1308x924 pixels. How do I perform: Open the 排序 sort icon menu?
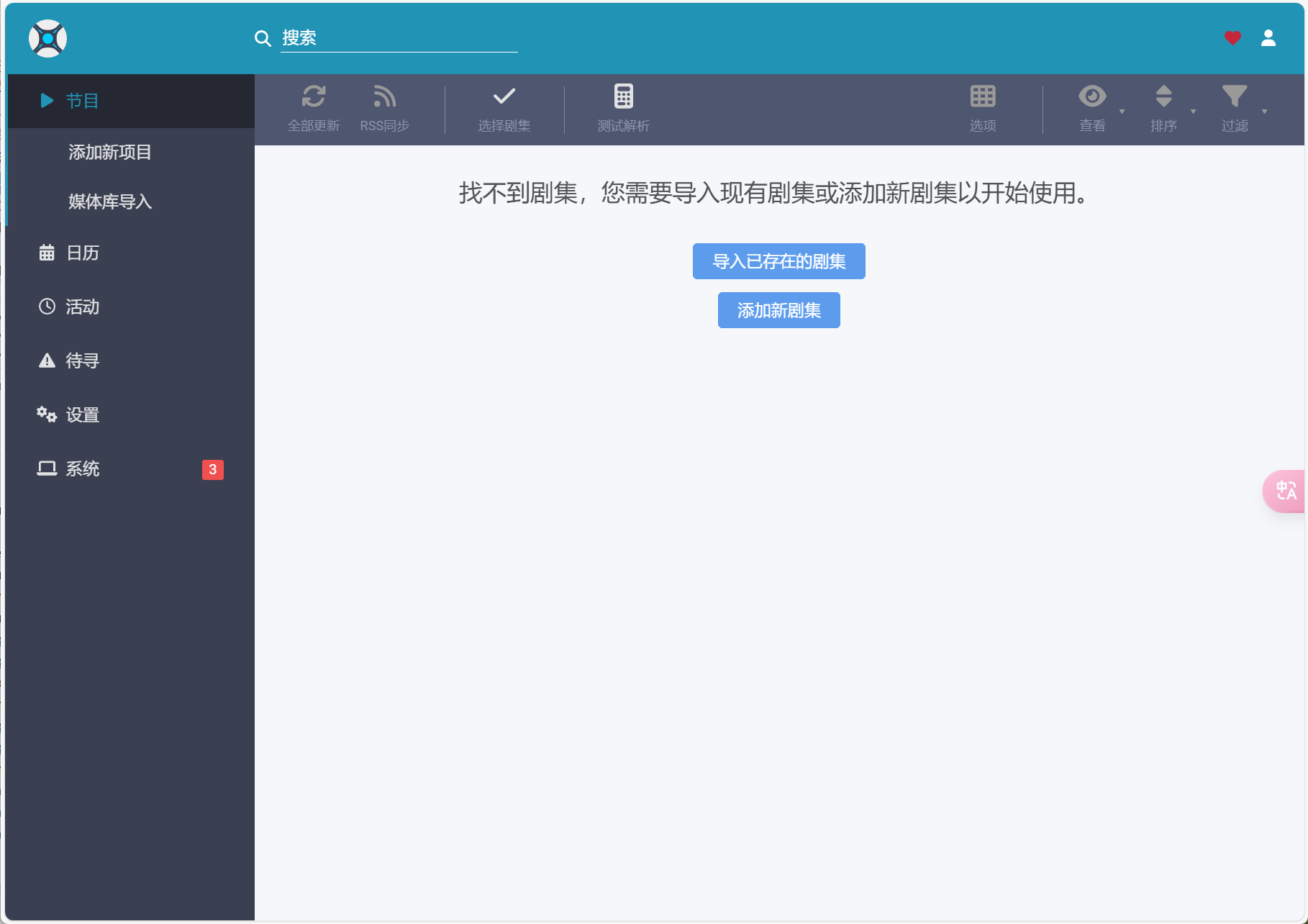1163,96
